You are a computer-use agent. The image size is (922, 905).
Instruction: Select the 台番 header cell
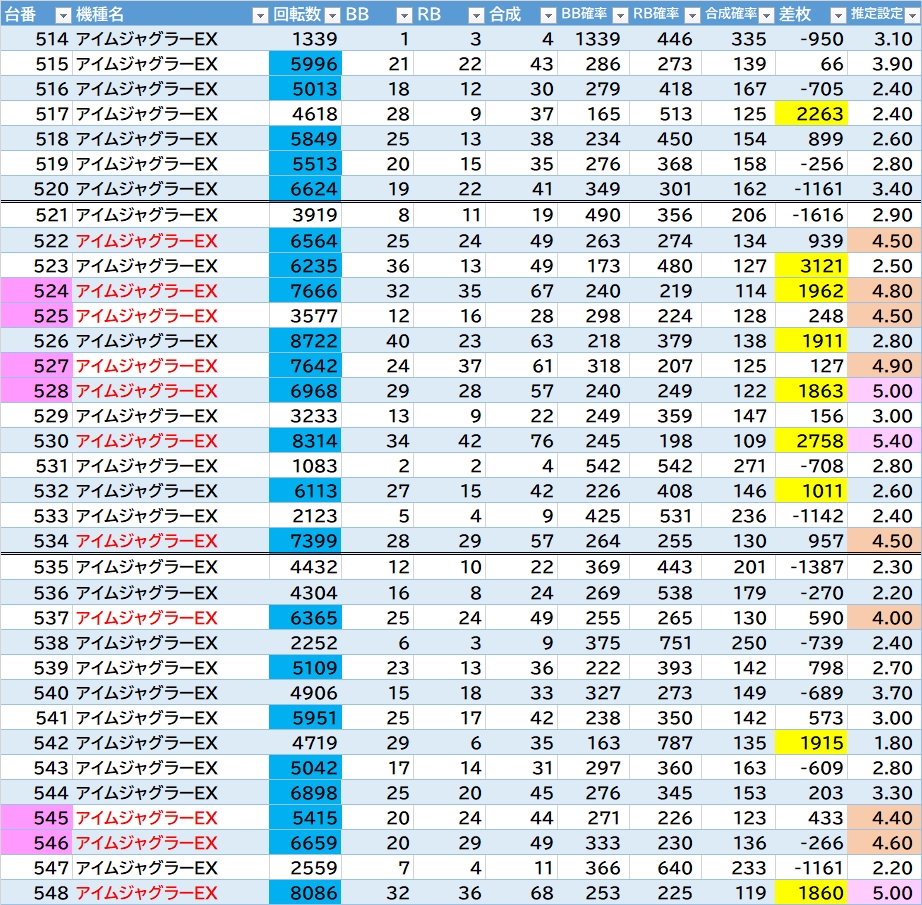[36, 14]
